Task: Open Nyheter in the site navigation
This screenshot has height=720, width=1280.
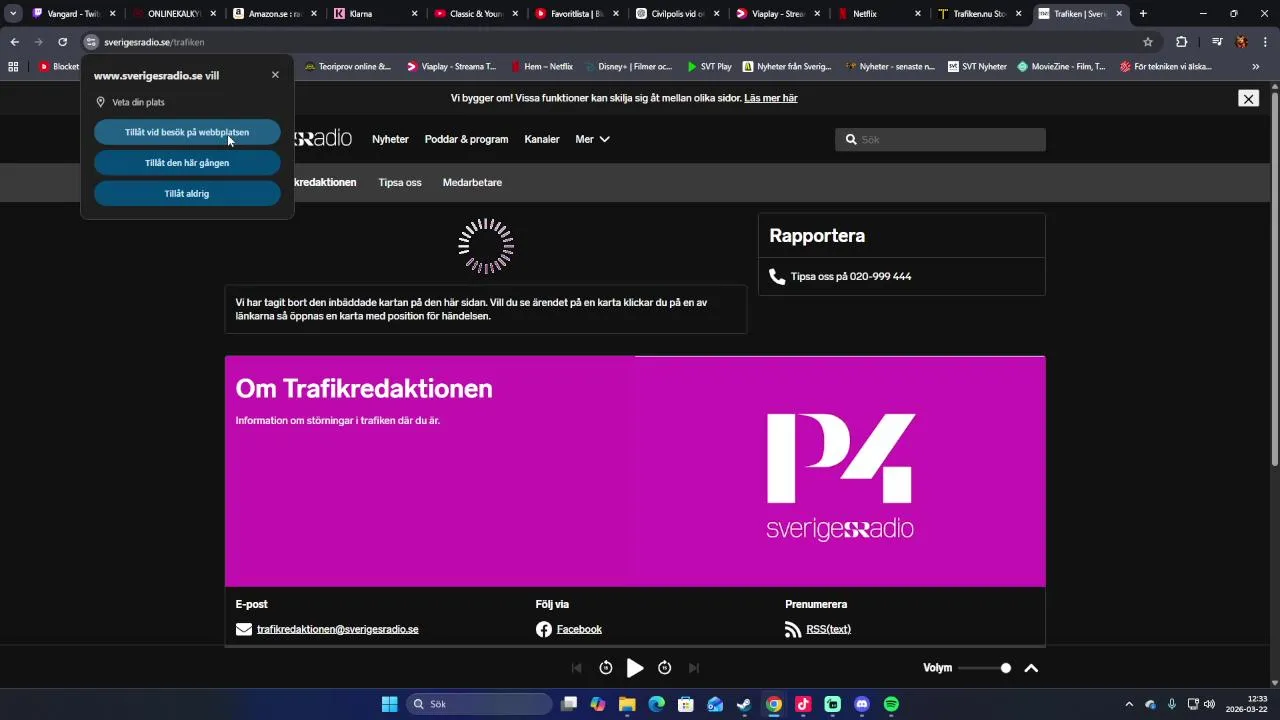Action: [390, 139]
